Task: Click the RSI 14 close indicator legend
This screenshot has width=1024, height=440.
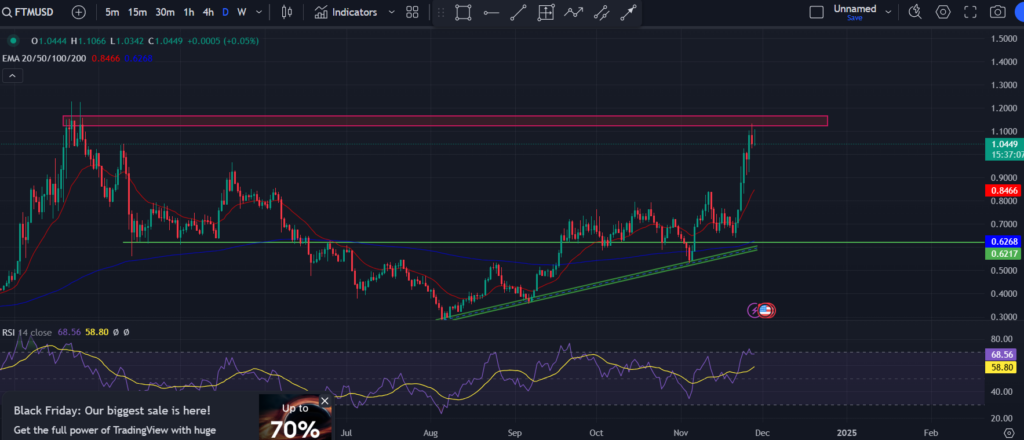Action: point(28,332)
